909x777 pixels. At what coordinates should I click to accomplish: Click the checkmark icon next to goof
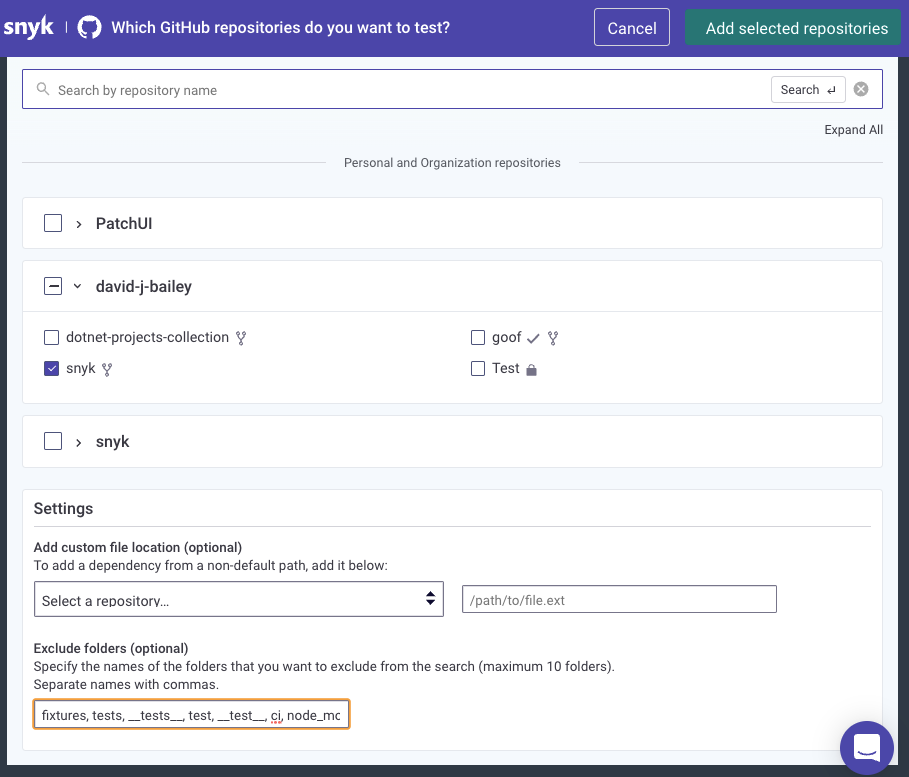tap(533, 338)
